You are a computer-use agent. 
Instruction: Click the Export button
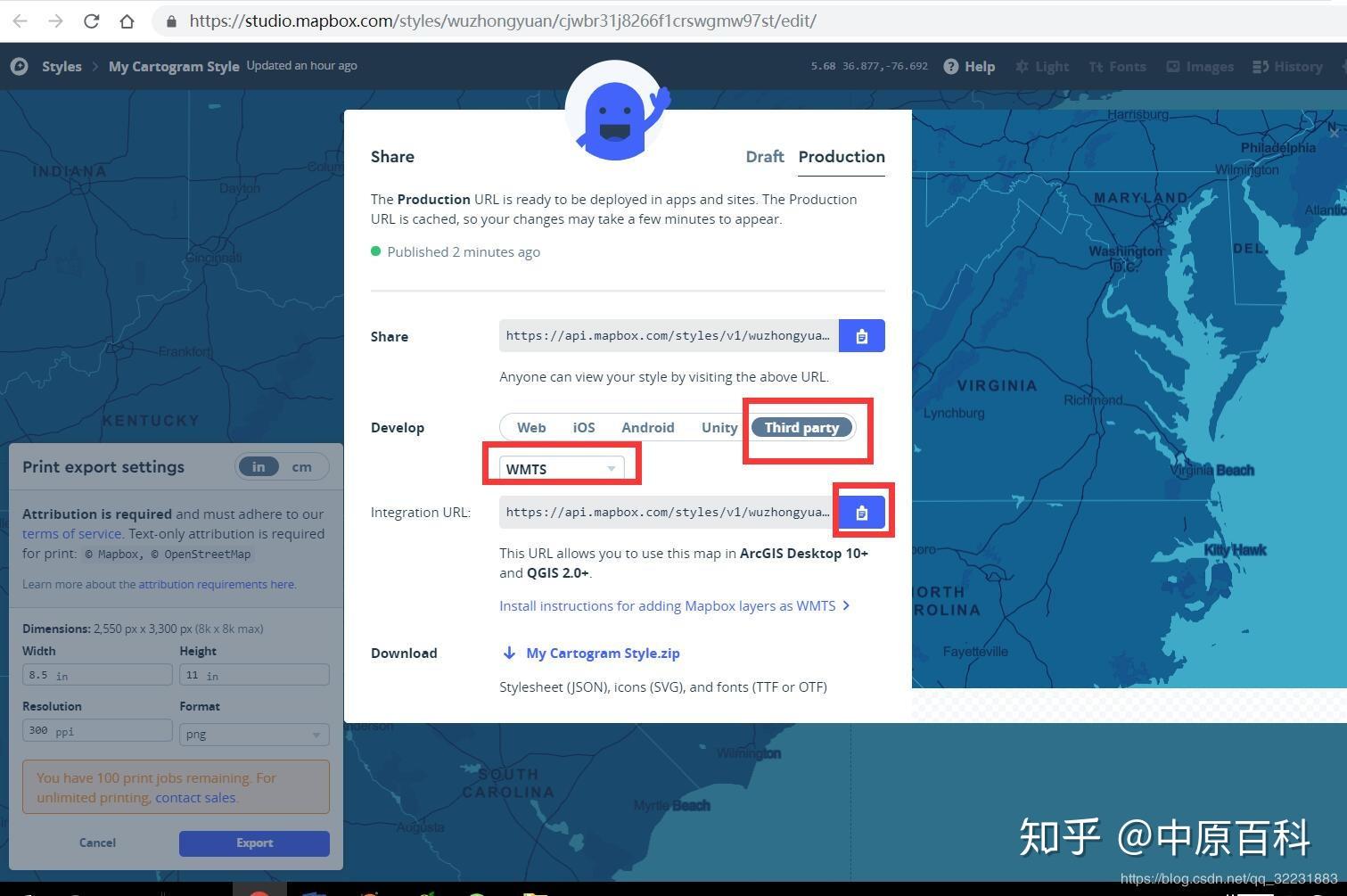pos(254,843)
